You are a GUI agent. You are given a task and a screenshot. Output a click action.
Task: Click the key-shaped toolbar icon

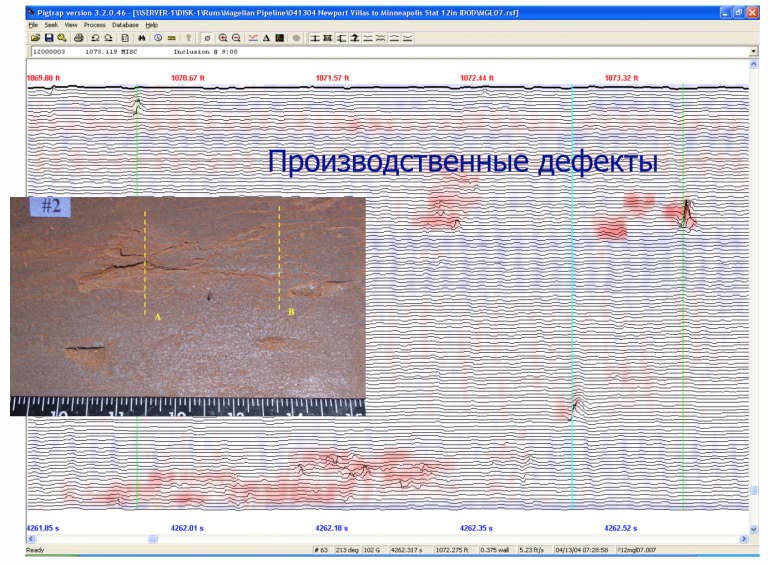pyautogui.click(x=62, y=38)
